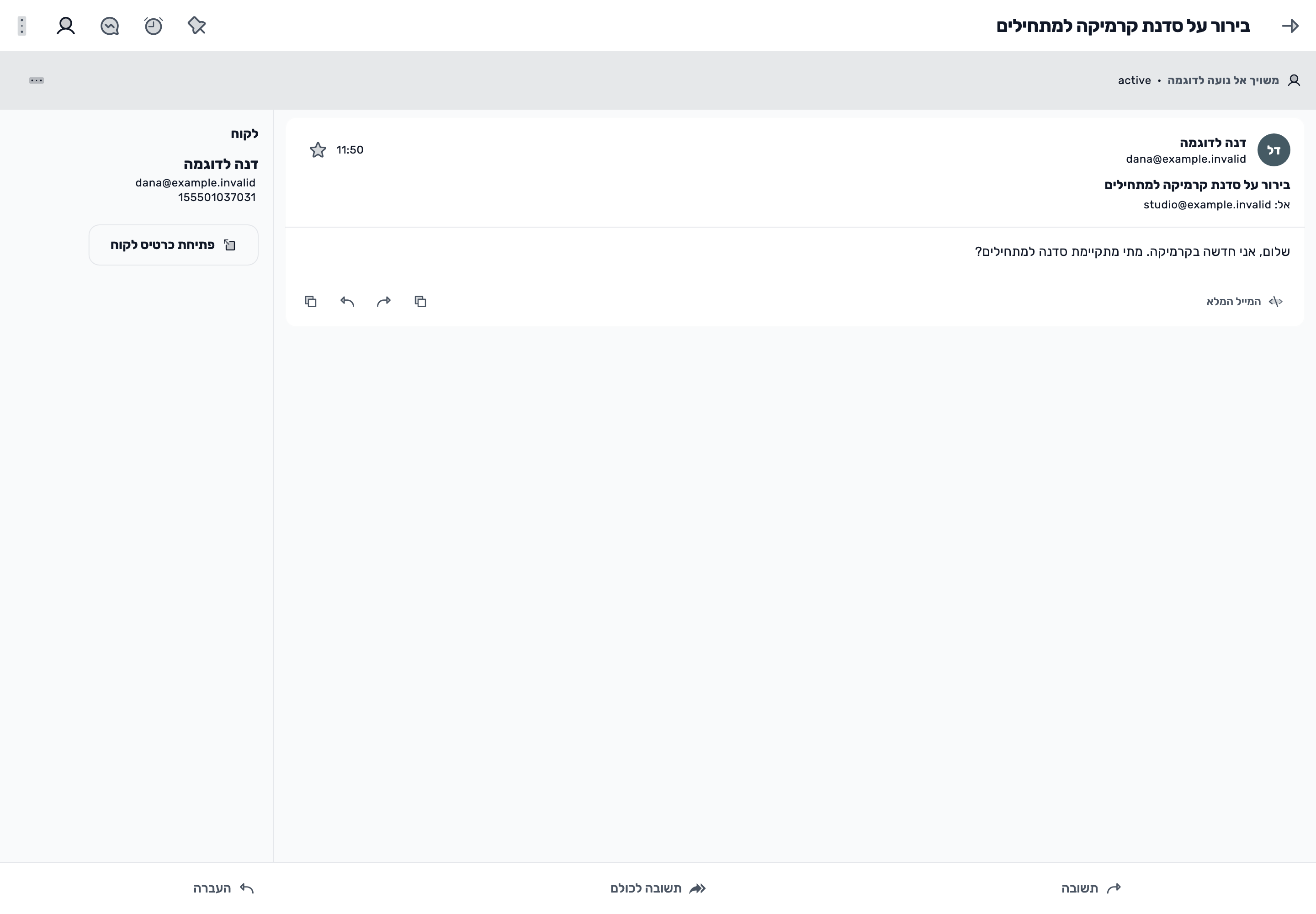
Task: Snooze the conversation with the alarm clock icon
Action: point(153,26)
